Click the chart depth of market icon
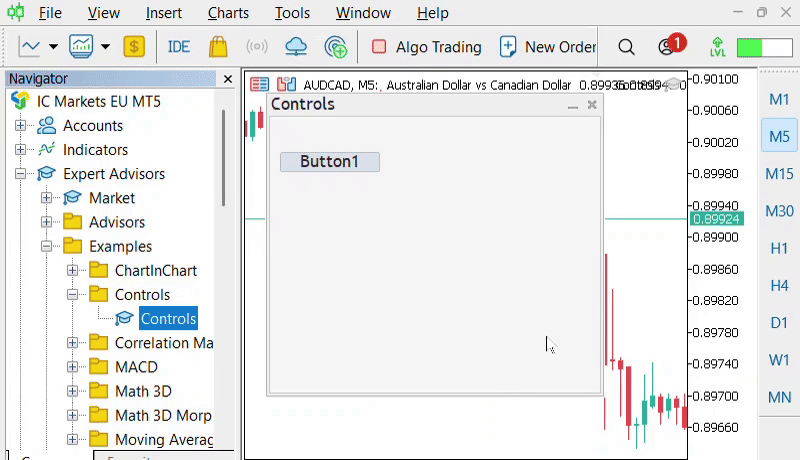This screenshot has width=800, height=460. point(286,84)
